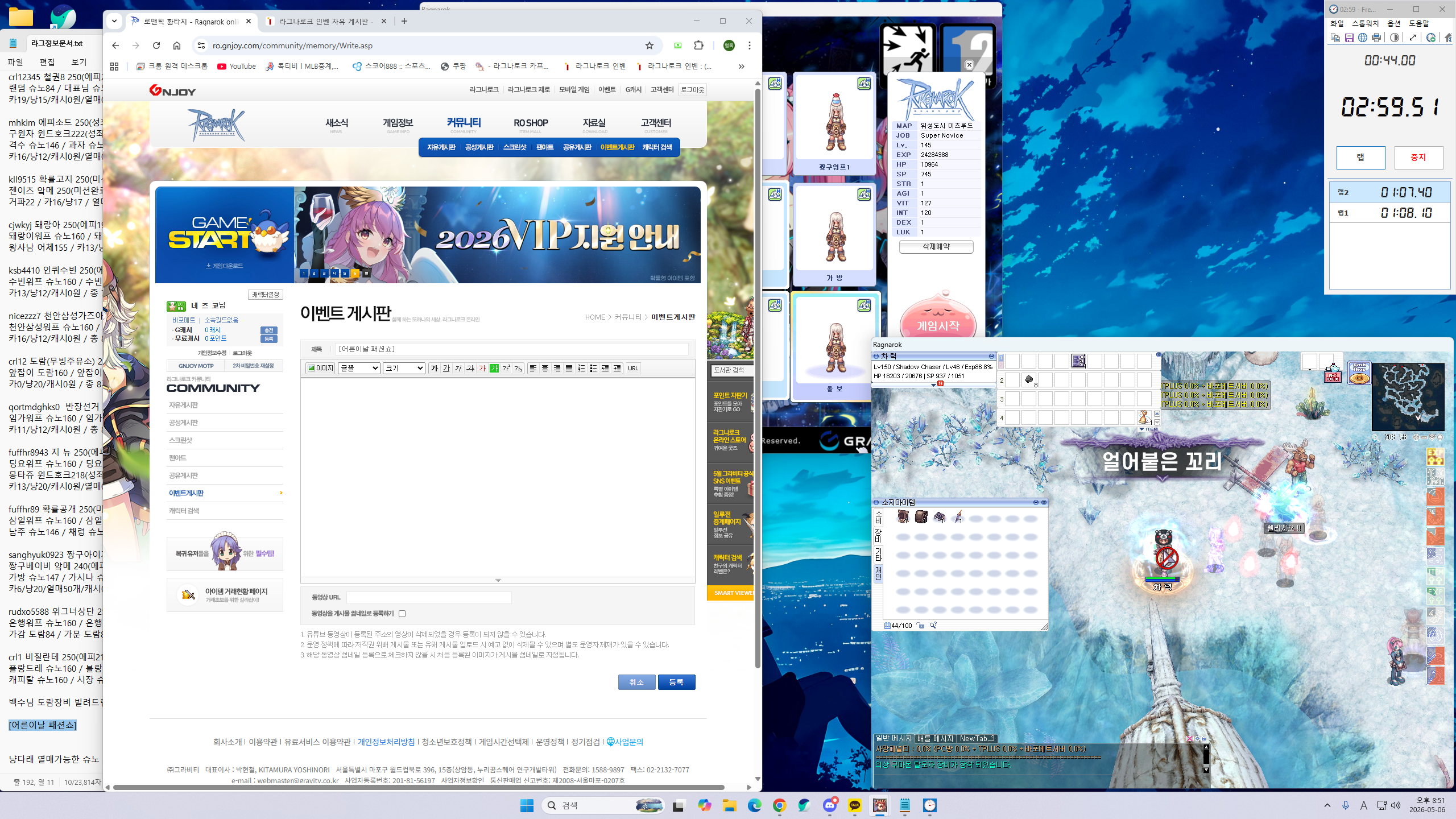1456x819 pixels.
Task: Click the 동영상 URL input field
Action: (x=429, y=597)
